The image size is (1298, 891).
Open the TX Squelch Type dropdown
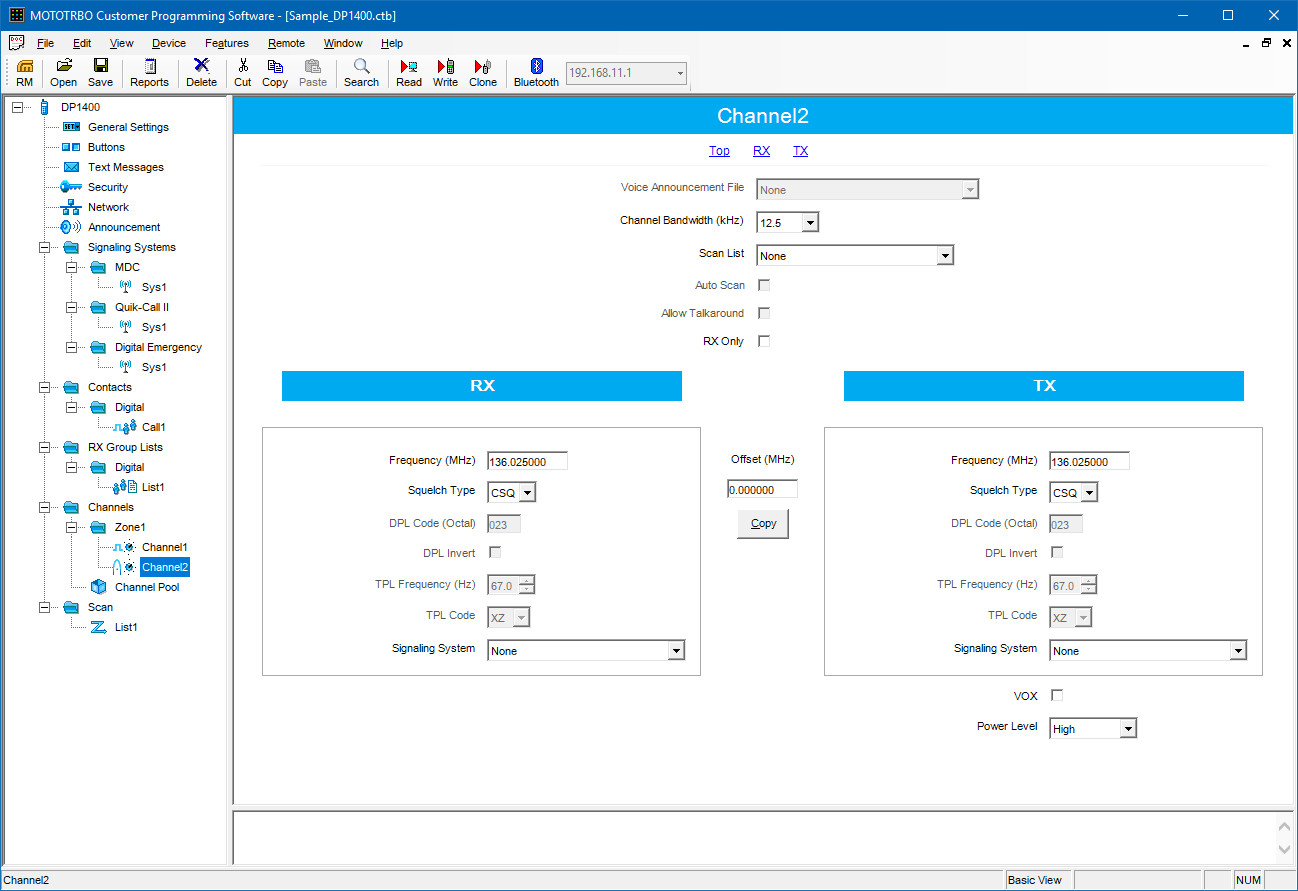1089,492
